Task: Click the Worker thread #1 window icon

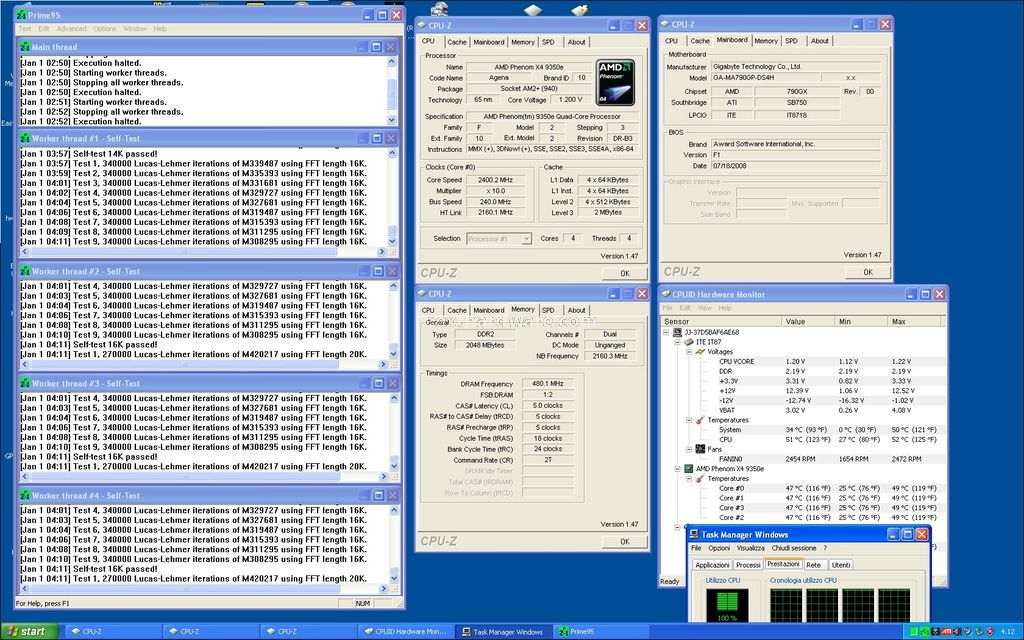Action: (25, 138)
